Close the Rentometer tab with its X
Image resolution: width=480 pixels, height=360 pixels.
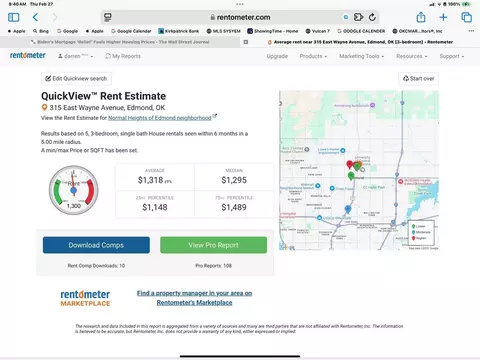[x=246, y=42]
